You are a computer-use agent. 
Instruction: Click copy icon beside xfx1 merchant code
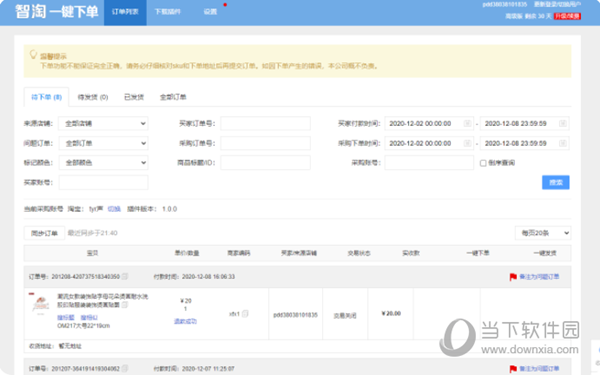coord(245,314)
